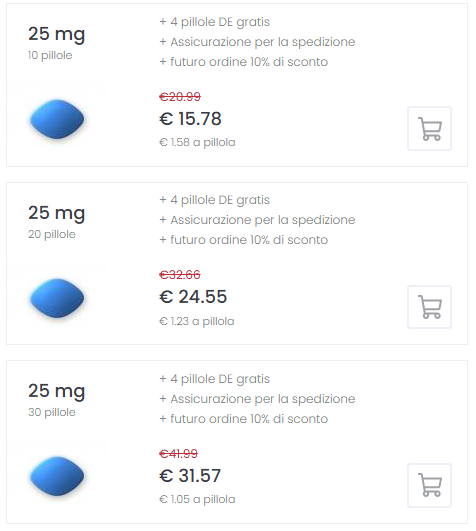Click the blue pill image for 10 pillole
This screenshot has width=476, height=531.
pos(57,119)
